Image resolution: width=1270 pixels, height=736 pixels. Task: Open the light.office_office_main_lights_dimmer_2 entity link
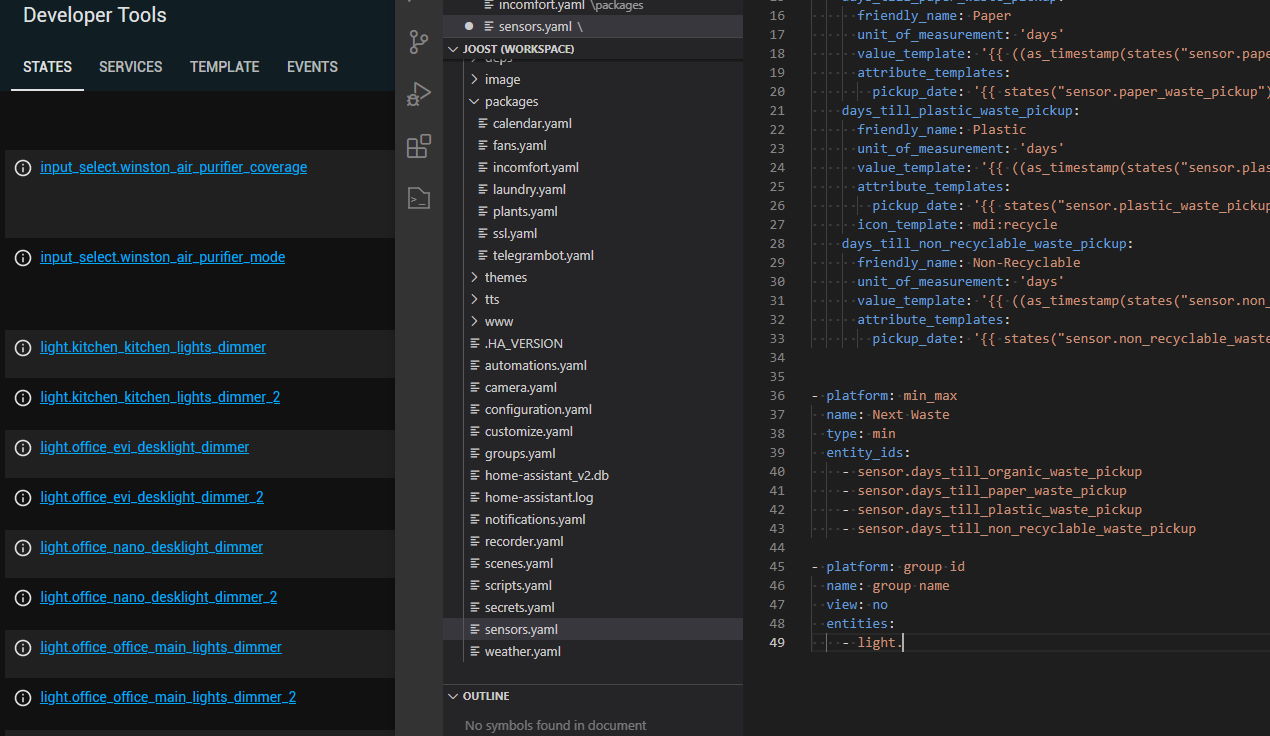pos(168,697)
